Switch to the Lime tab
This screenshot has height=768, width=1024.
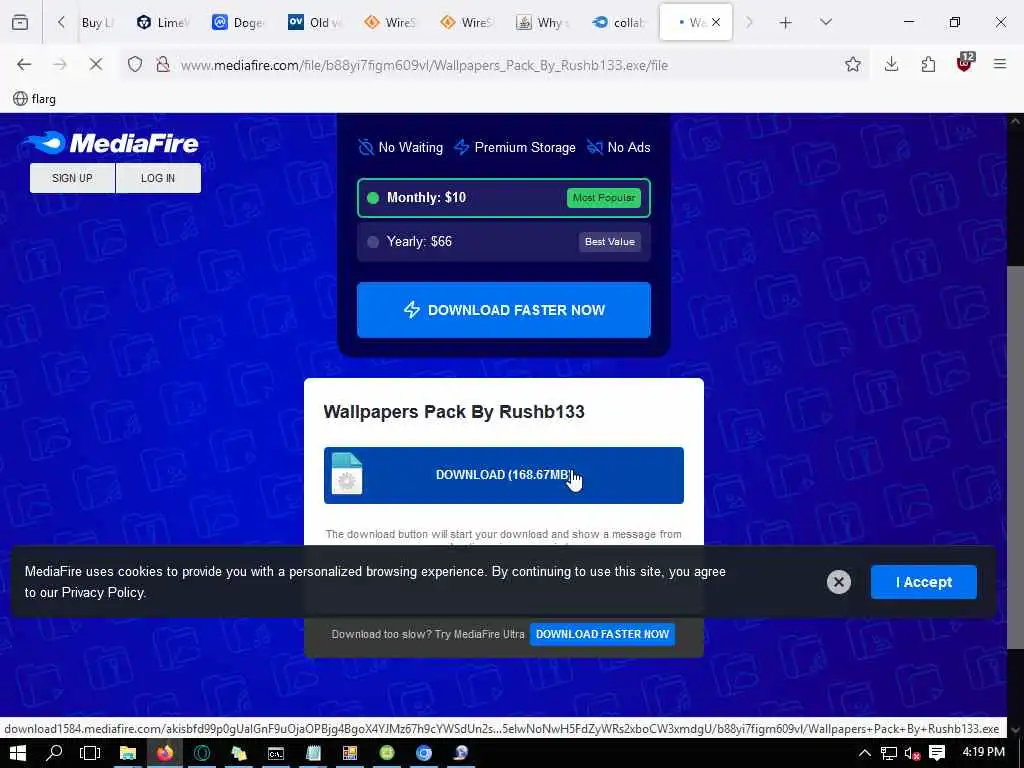(x=163, y=23)
